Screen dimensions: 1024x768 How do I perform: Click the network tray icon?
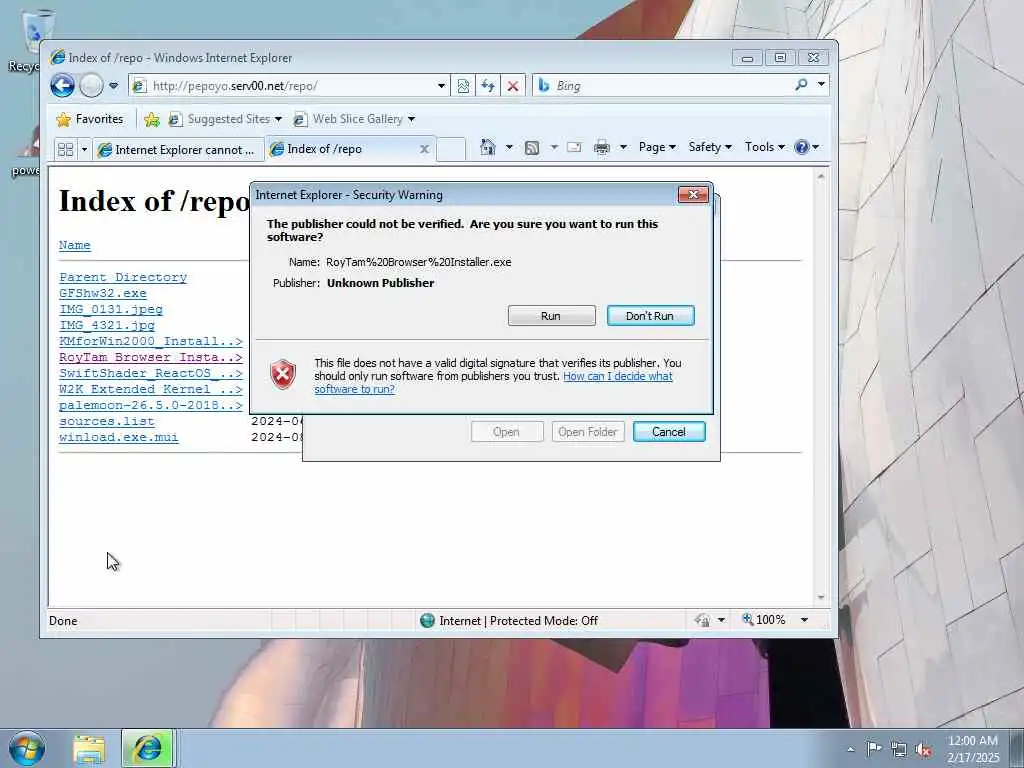(899, 750)
